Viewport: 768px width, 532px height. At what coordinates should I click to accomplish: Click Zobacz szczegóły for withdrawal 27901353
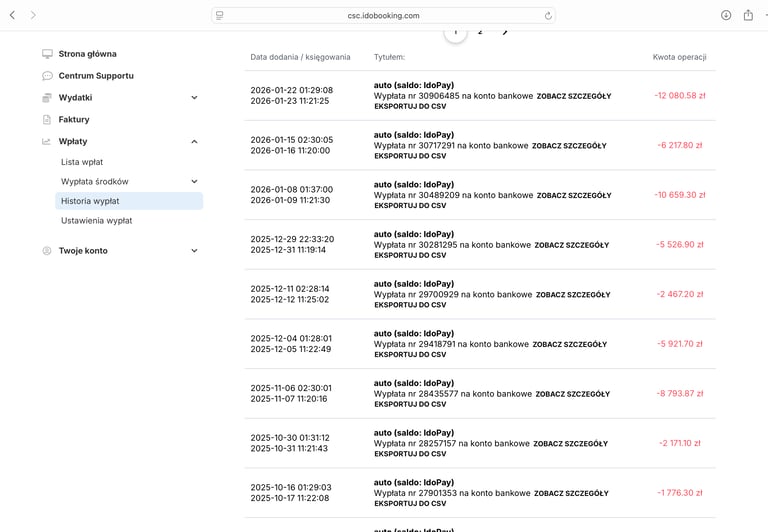click(571, 493)
